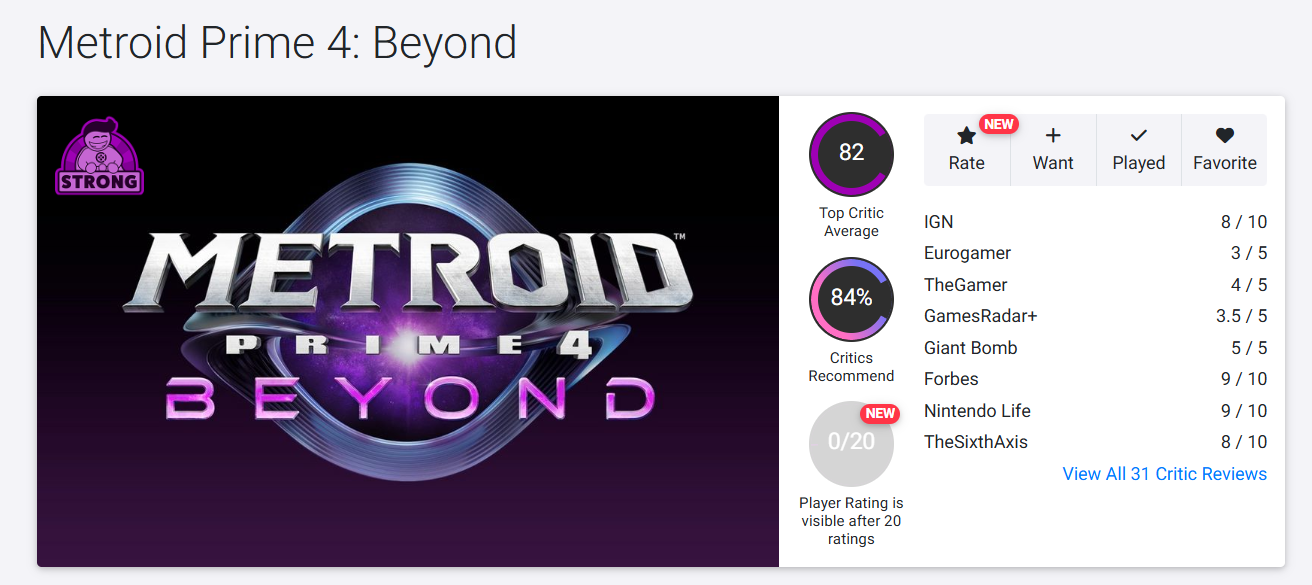Click the star Rate icon
1312x585 pixels.
(966, 137)
